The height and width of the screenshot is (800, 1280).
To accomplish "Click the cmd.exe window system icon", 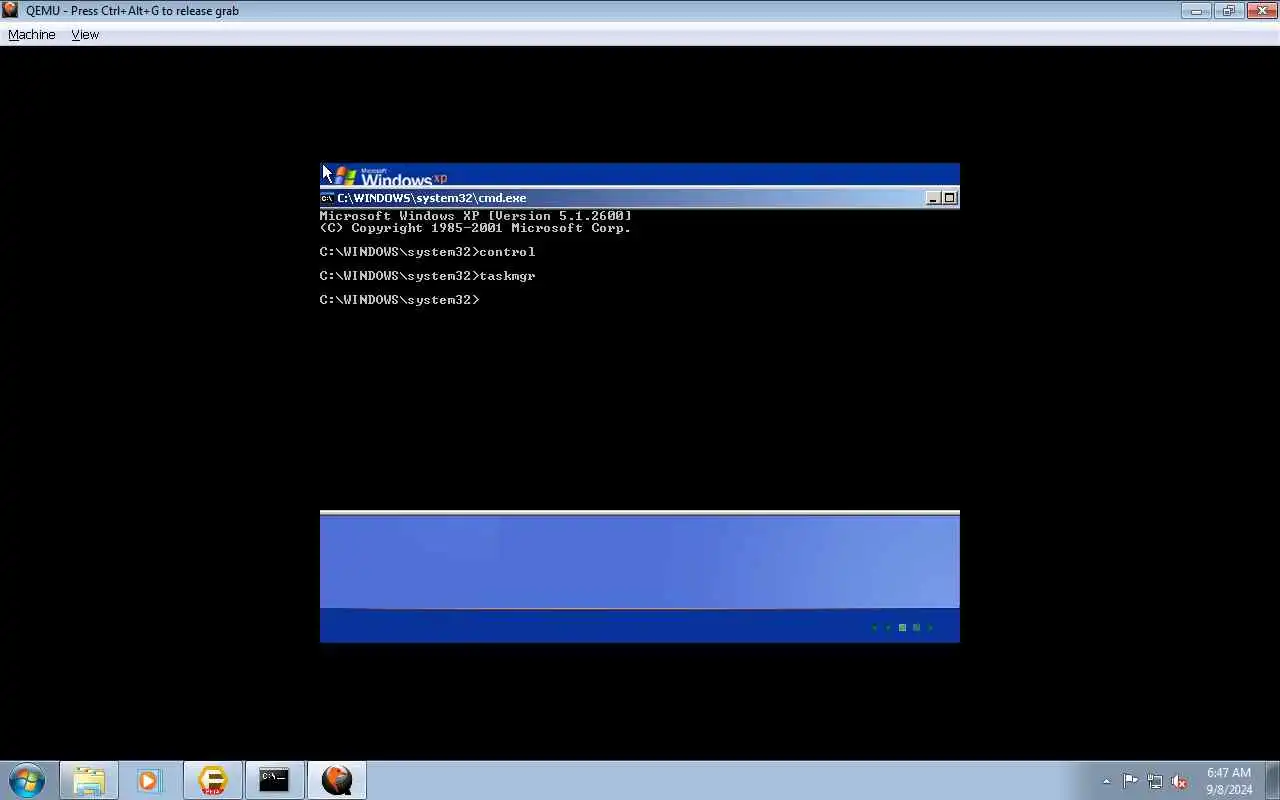I will (326, 198).
